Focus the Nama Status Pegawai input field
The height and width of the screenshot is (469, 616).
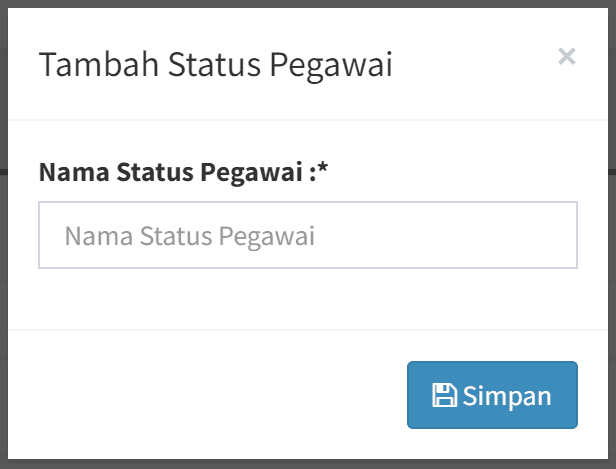point(308,236)
